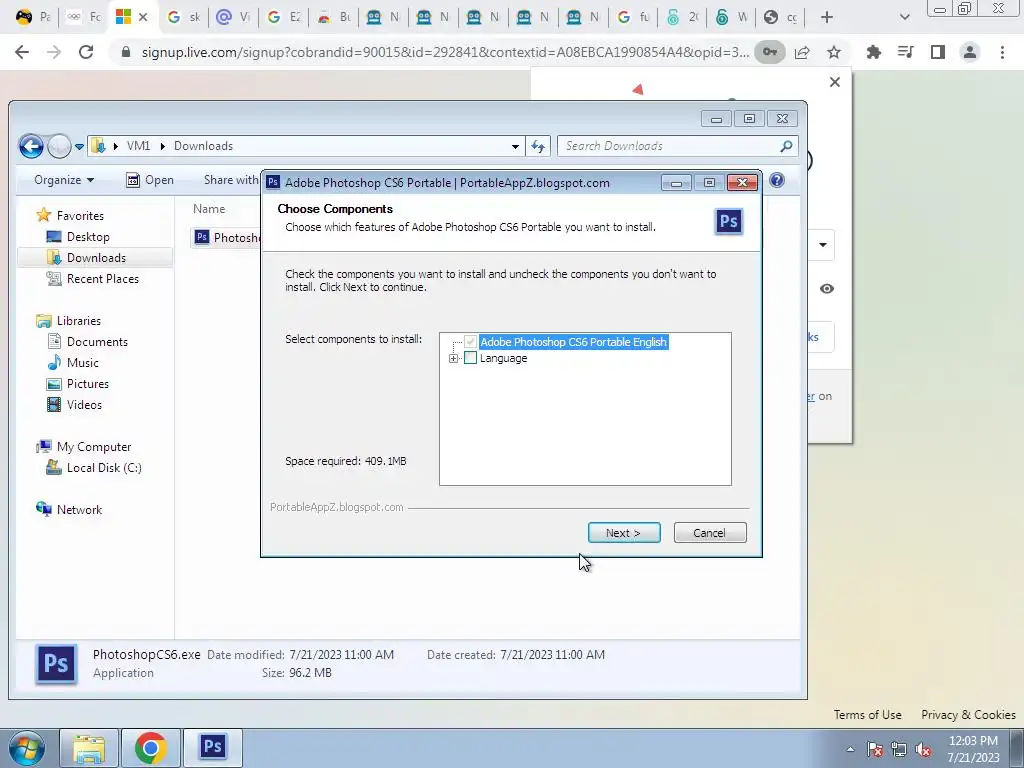The width and height of the screenshot is (1024, 768).
Task: Open Recent Places in Favorites
Action: (x=92, y=278)
